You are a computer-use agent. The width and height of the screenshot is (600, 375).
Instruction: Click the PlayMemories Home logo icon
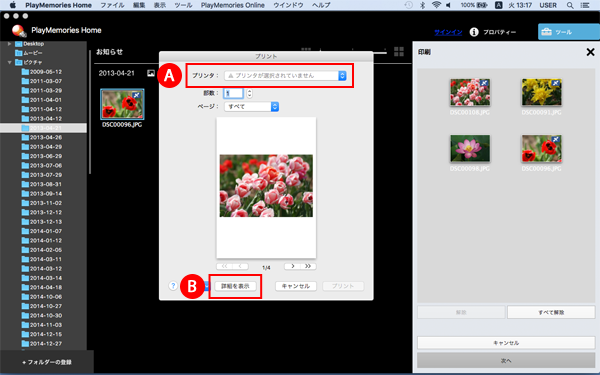click(18, 31)
